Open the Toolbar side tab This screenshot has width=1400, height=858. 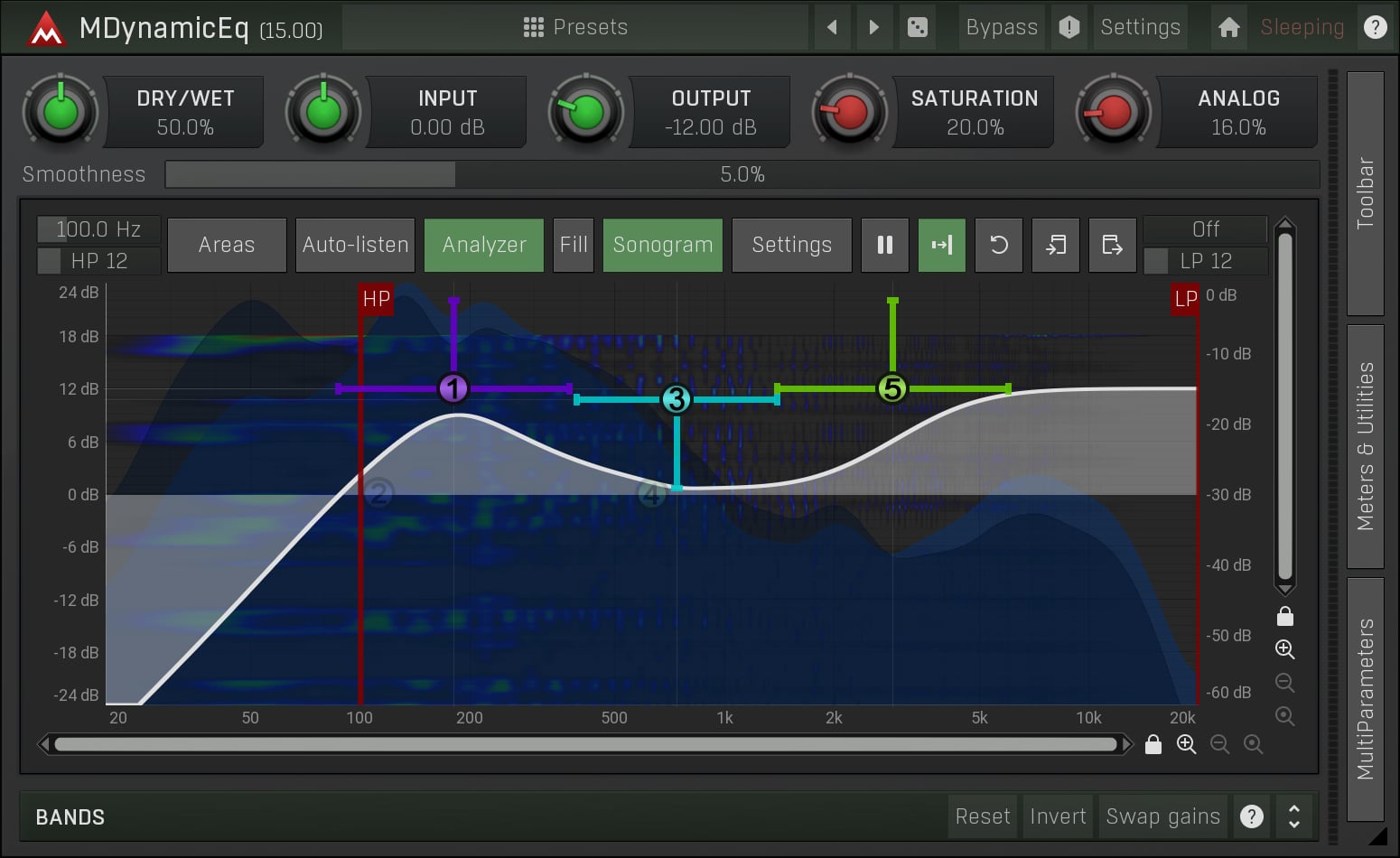tap(1365, 193)
